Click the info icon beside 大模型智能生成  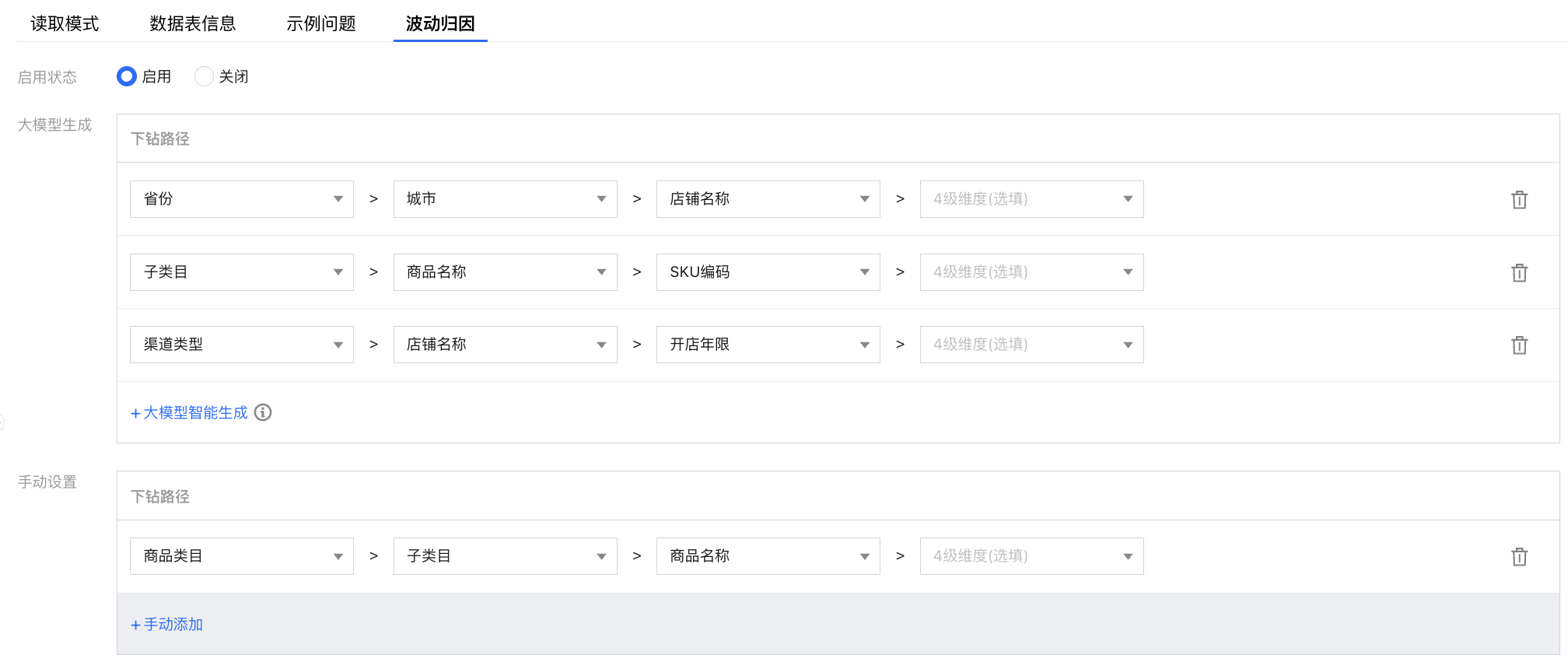pyautogui.click(x=263, y=412)
